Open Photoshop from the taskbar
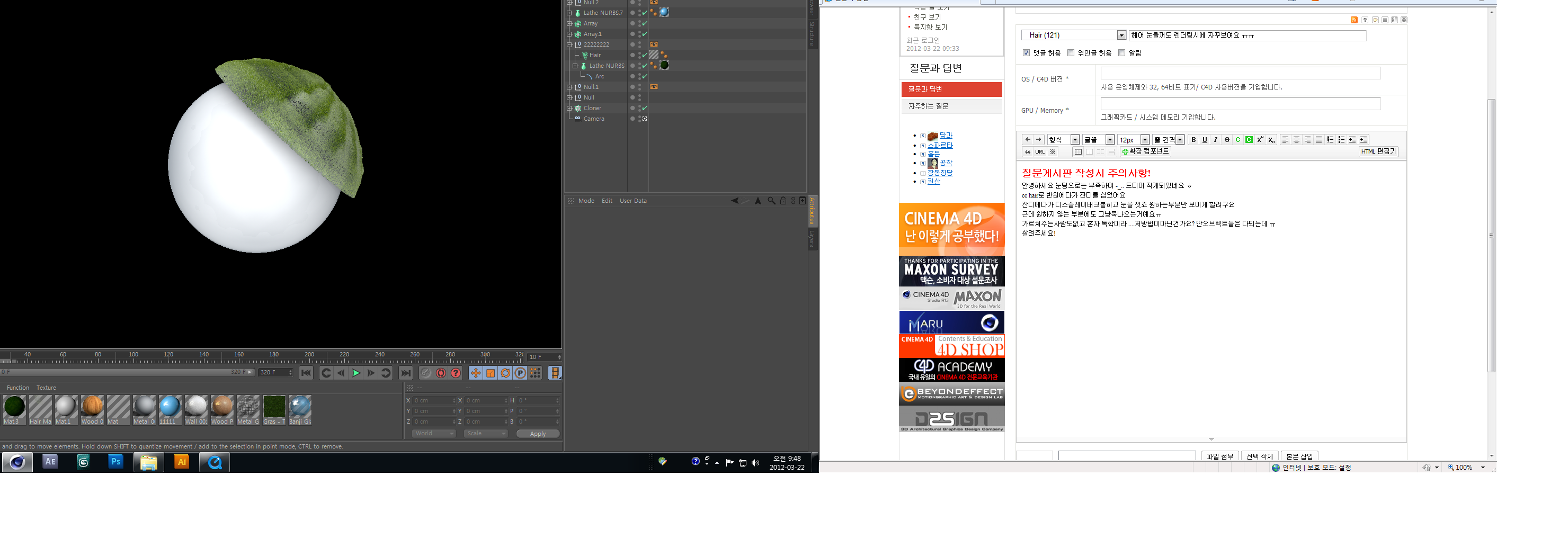This screenshot has height=556, width=1568. [x=115, y=462]
